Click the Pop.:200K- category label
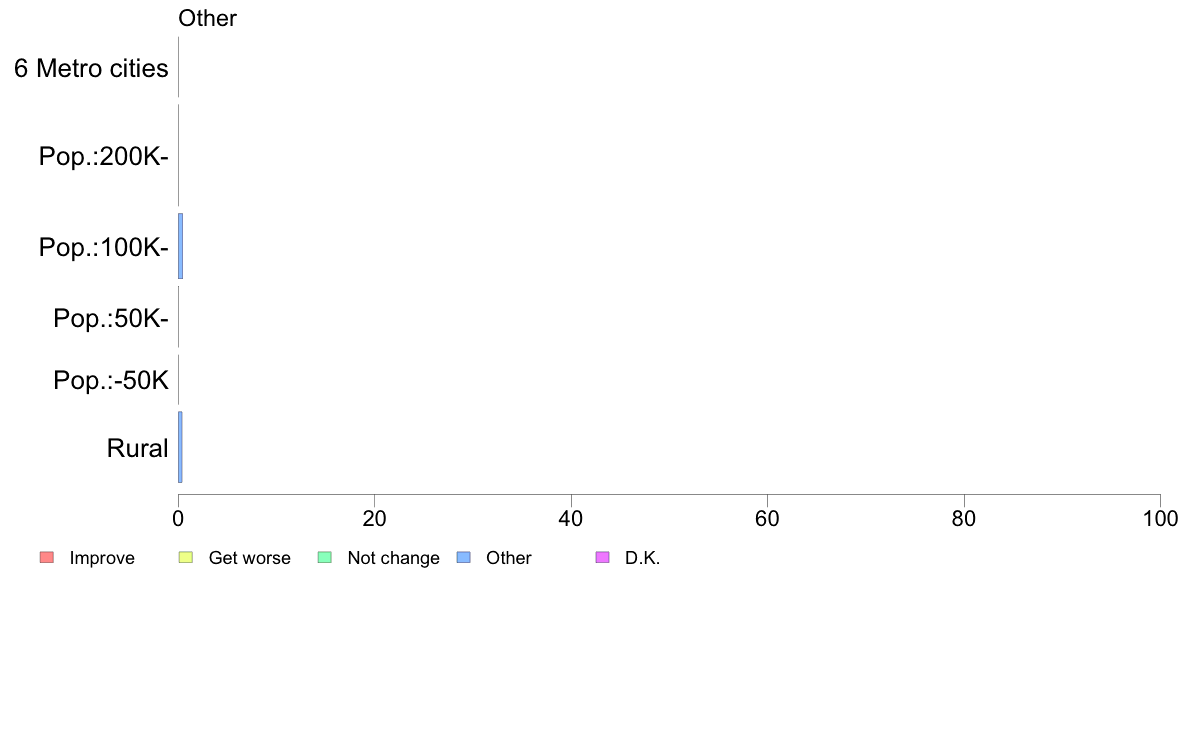 (x=104, y=156)
